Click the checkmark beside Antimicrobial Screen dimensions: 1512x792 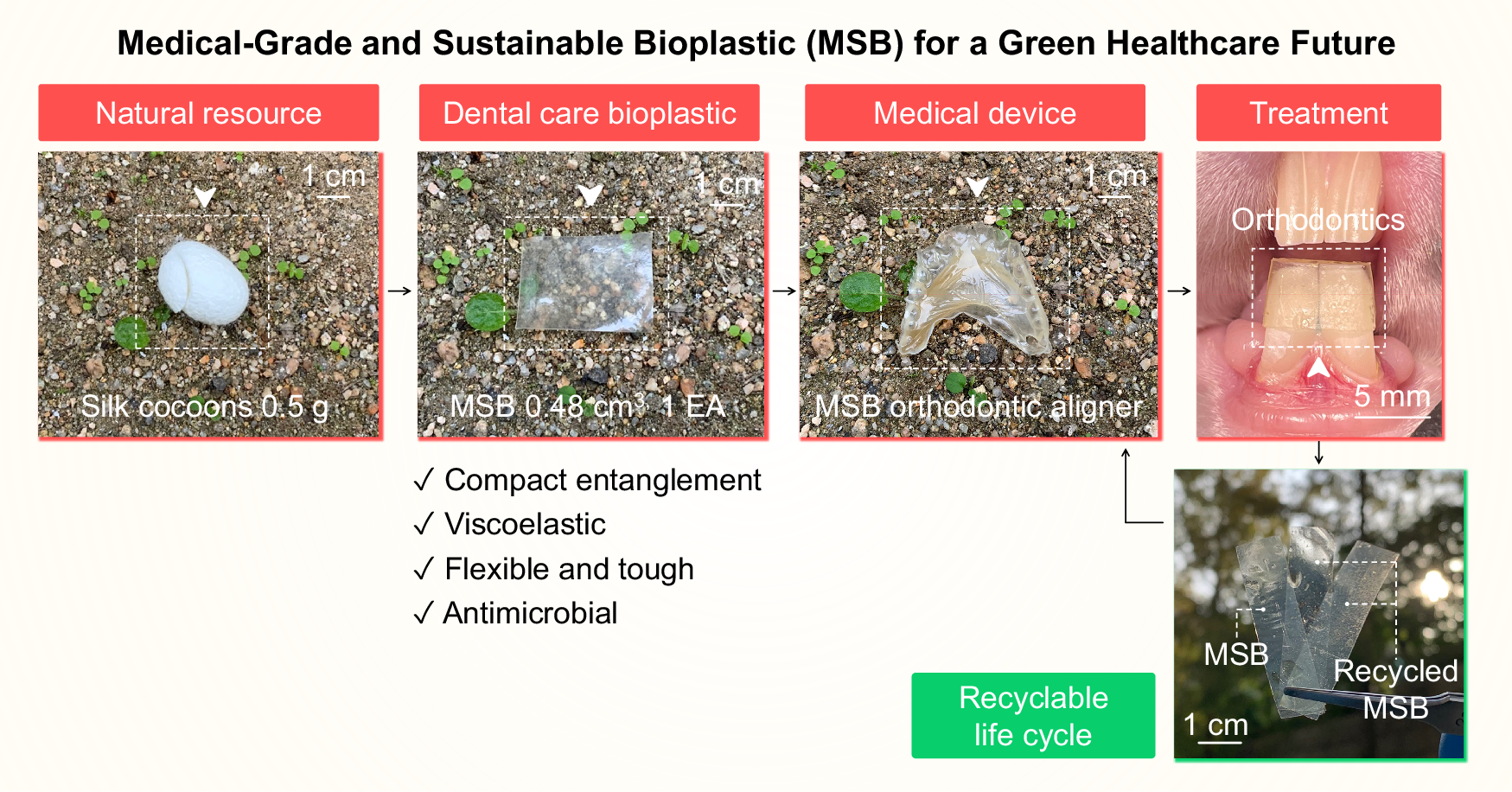click(424, 613)
